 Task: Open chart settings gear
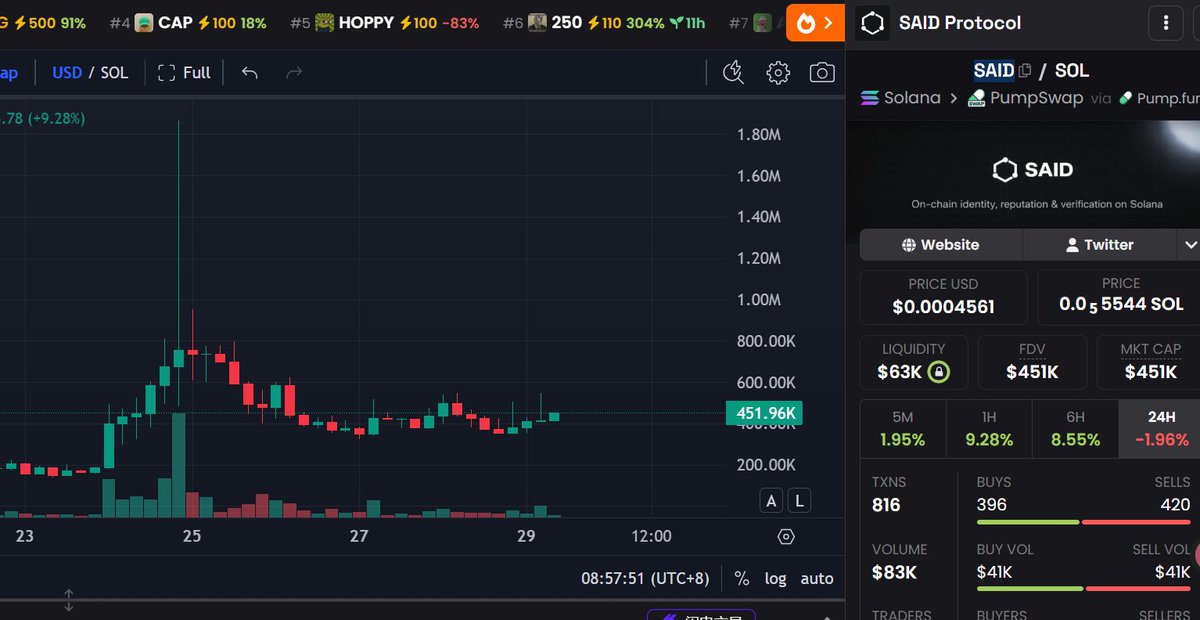(778, 72)
